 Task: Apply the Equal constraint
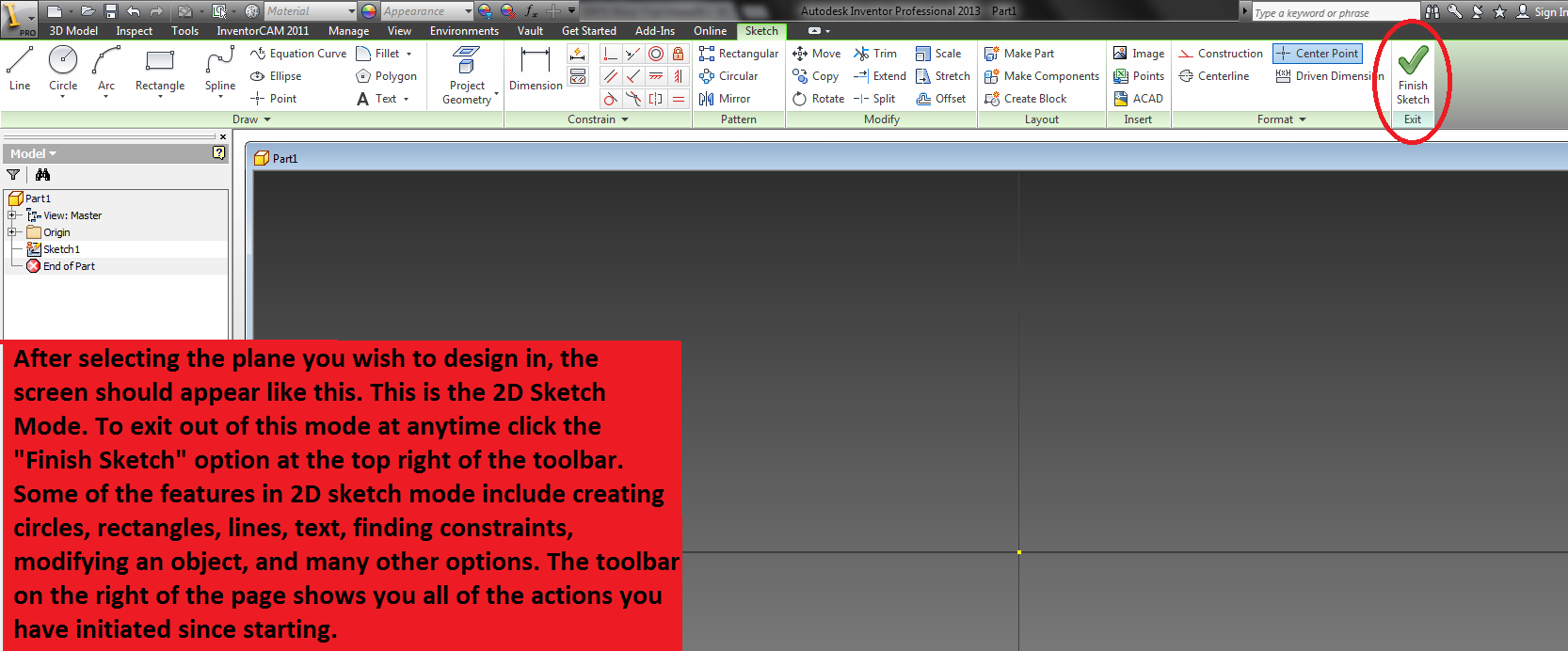(x=678, y=99)
